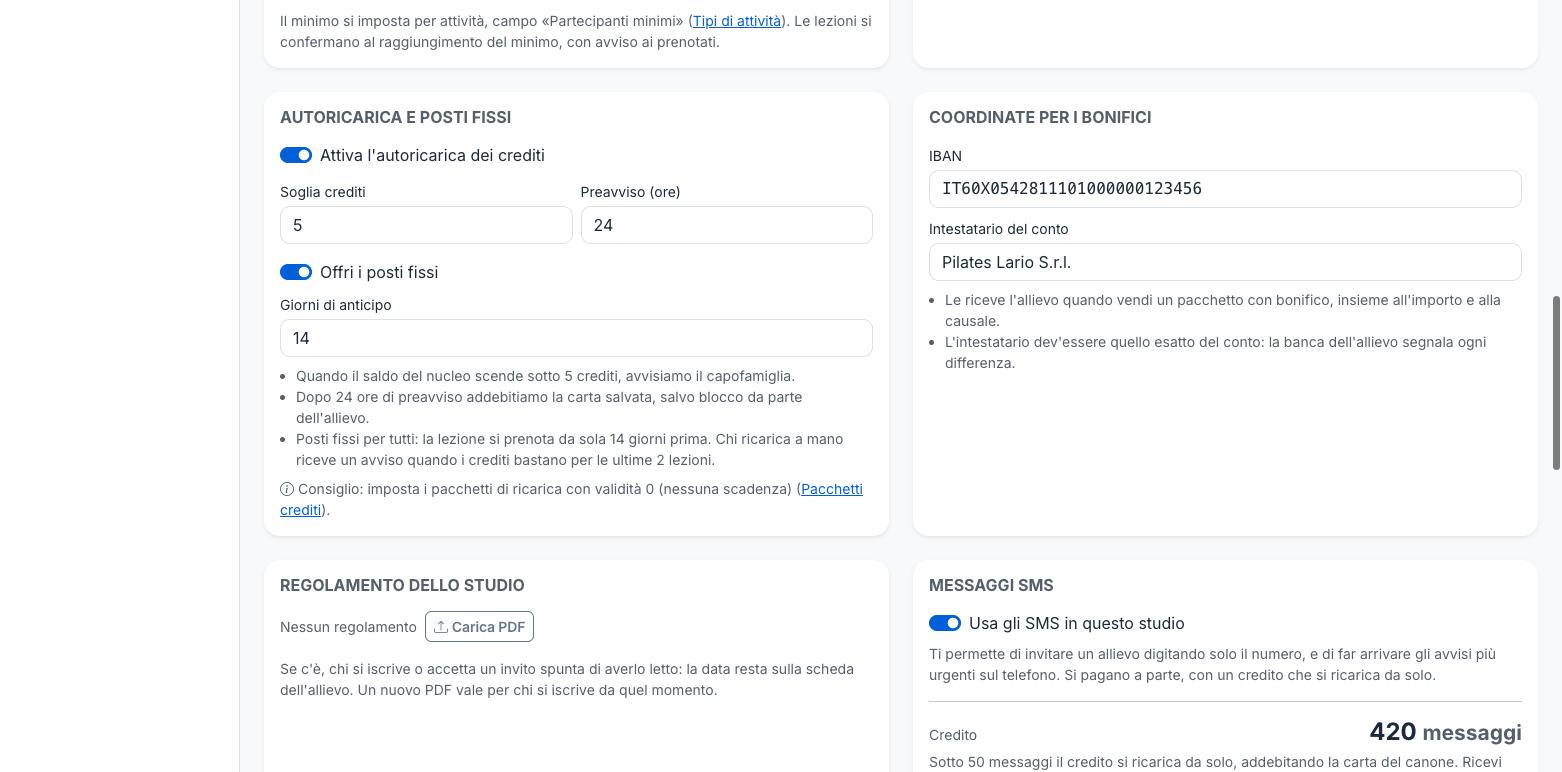Toggle the Usa gli SMS switch

coord(945,623)
